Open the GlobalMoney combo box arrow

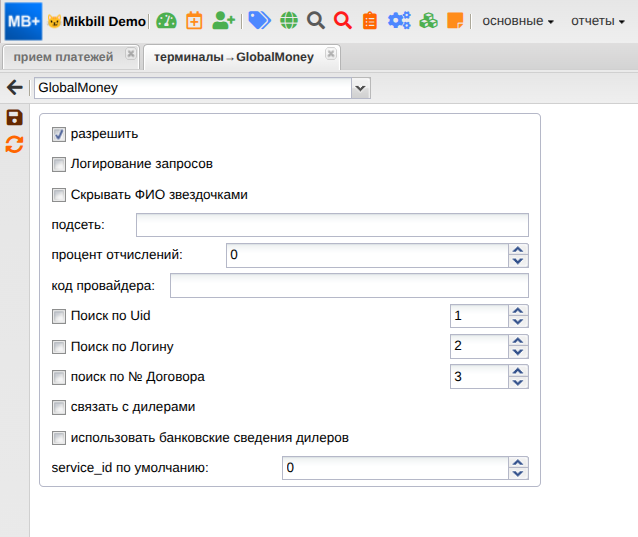[361, 88]
